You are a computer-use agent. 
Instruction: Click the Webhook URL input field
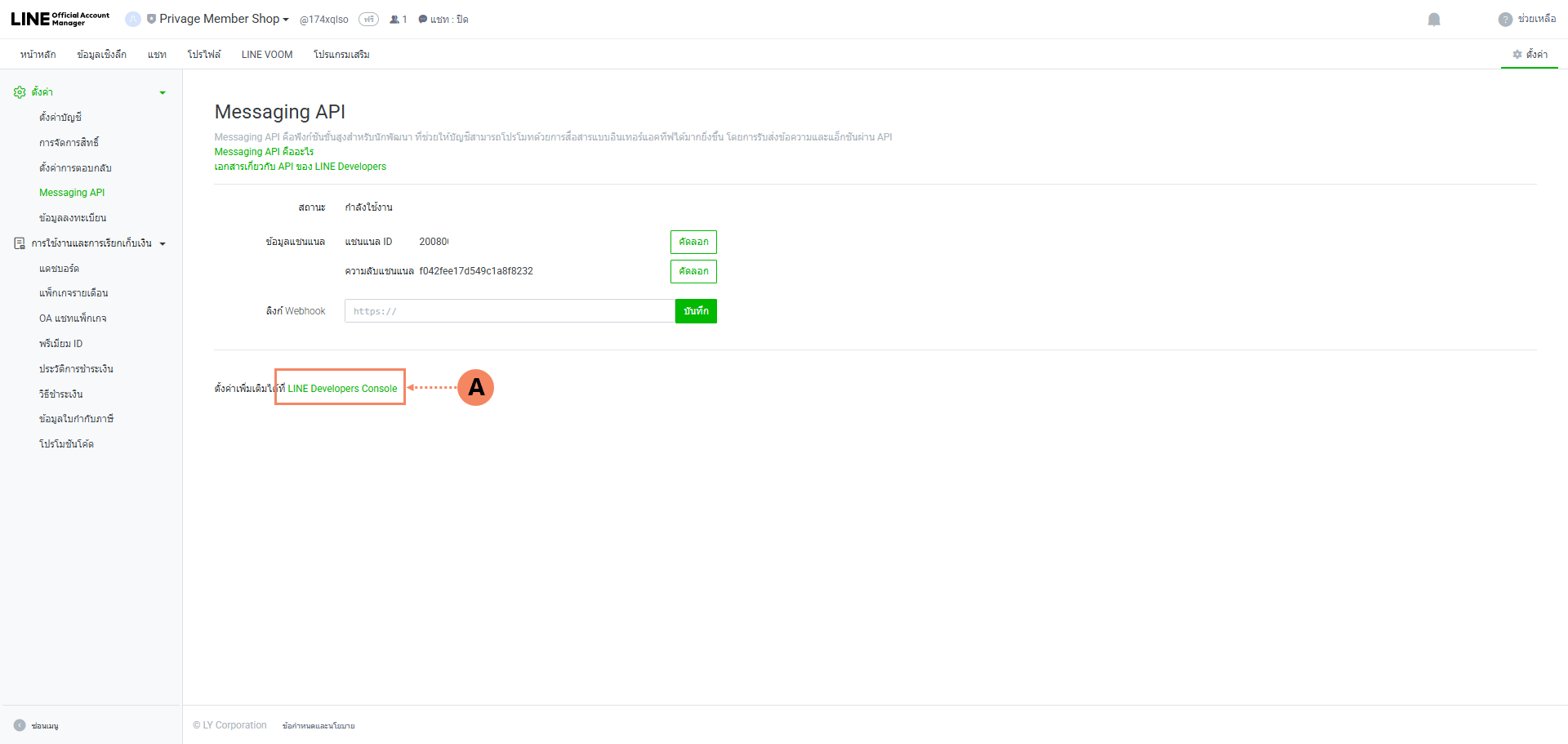tap(509, 311)
